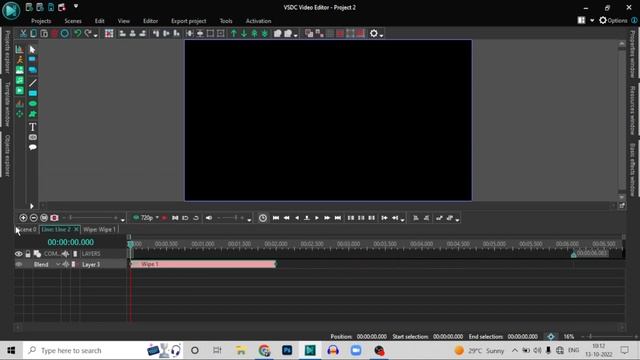
Task: Click the chart object icon in left toolbar
Action: 20,49
